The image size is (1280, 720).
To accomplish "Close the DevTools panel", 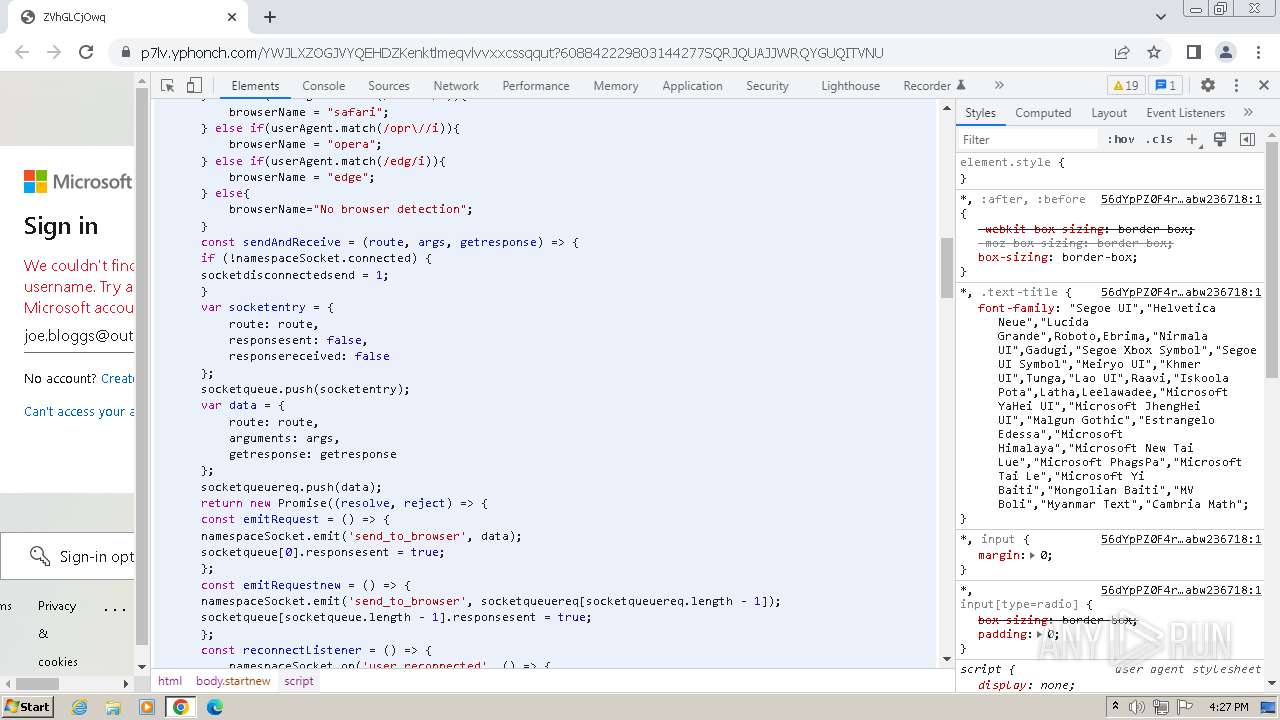I will [1264, 86].
